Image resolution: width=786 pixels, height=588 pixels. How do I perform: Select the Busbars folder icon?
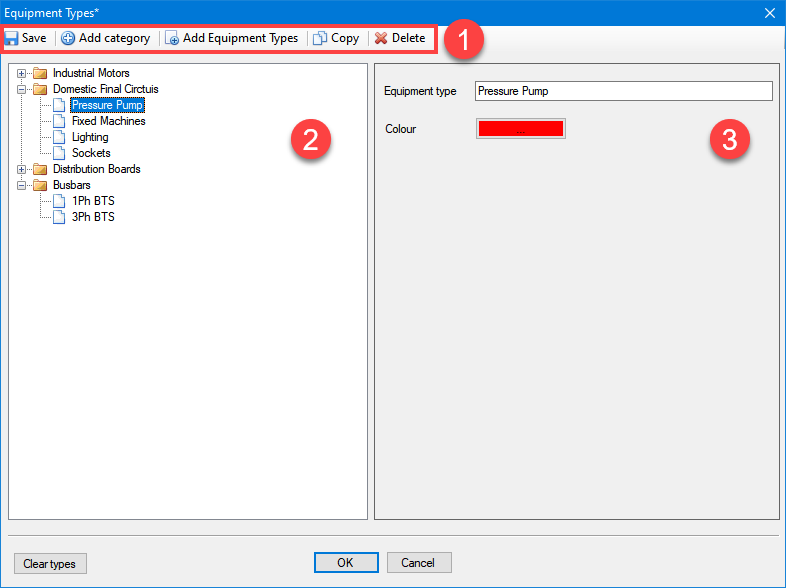[x=40, y=185]
